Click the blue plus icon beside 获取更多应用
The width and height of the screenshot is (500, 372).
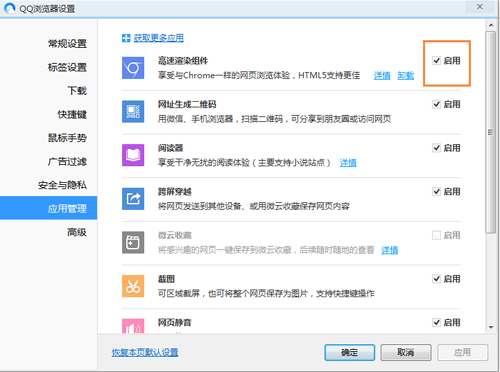tap(126, 38)
